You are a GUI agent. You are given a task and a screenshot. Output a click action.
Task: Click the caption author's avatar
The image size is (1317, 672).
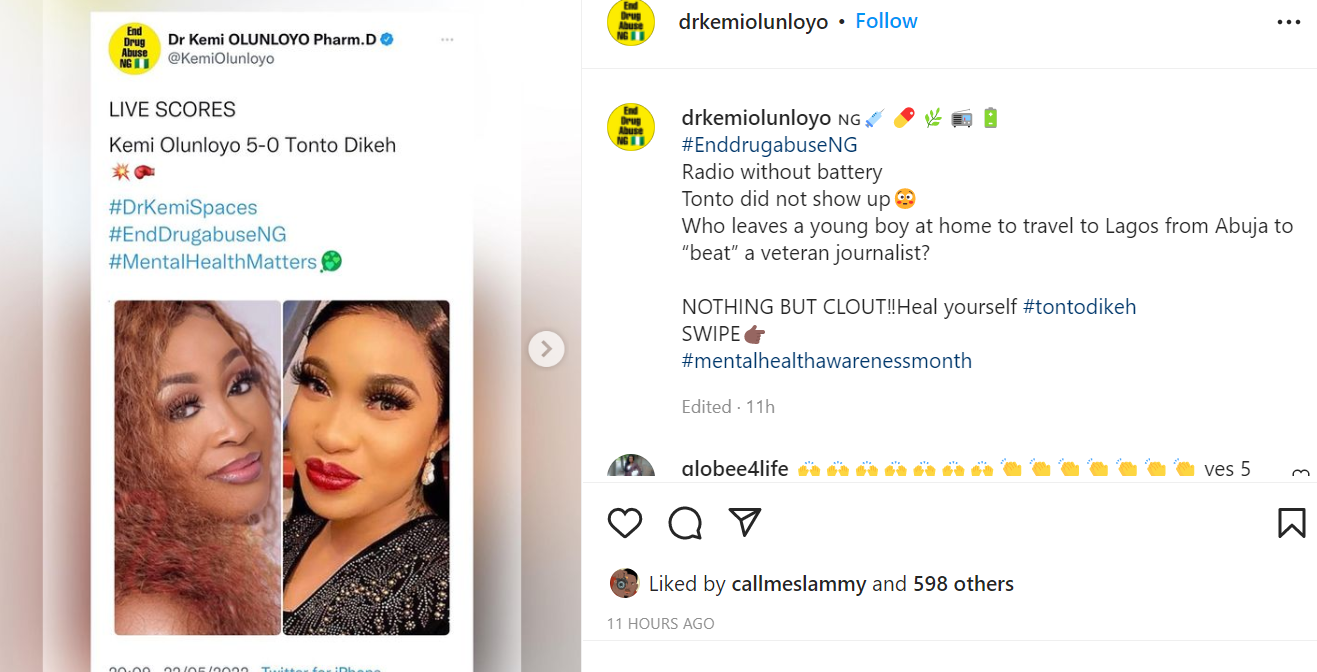631,127
